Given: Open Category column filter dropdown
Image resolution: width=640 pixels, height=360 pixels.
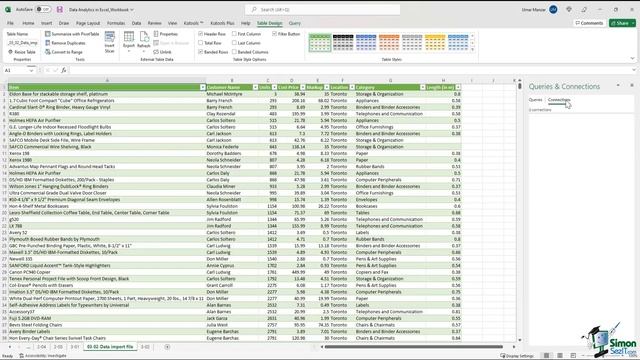Looking at the screenshot, I should 422,87.
